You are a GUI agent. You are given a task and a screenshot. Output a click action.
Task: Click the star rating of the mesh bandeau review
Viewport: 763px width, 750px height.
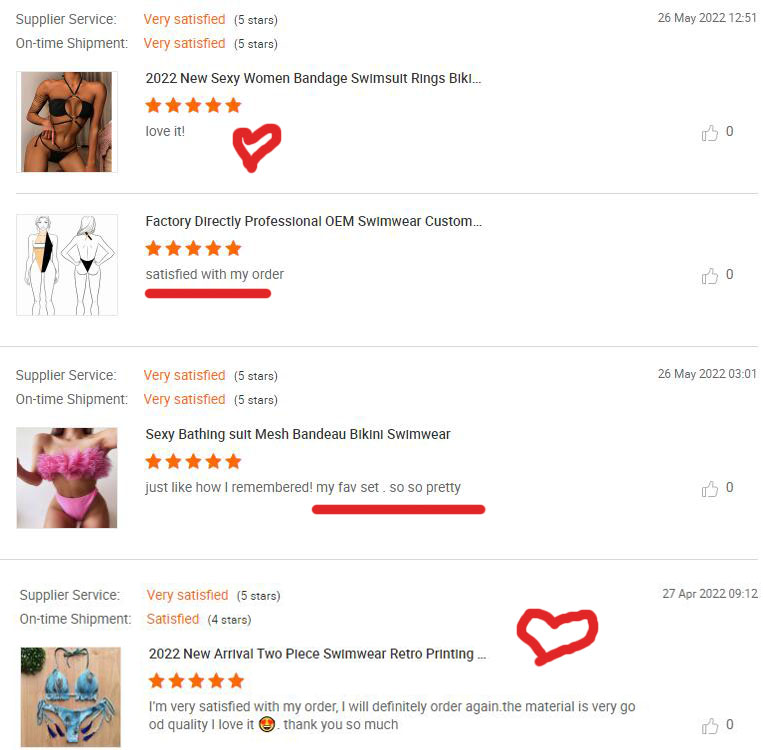click(193, 461)
